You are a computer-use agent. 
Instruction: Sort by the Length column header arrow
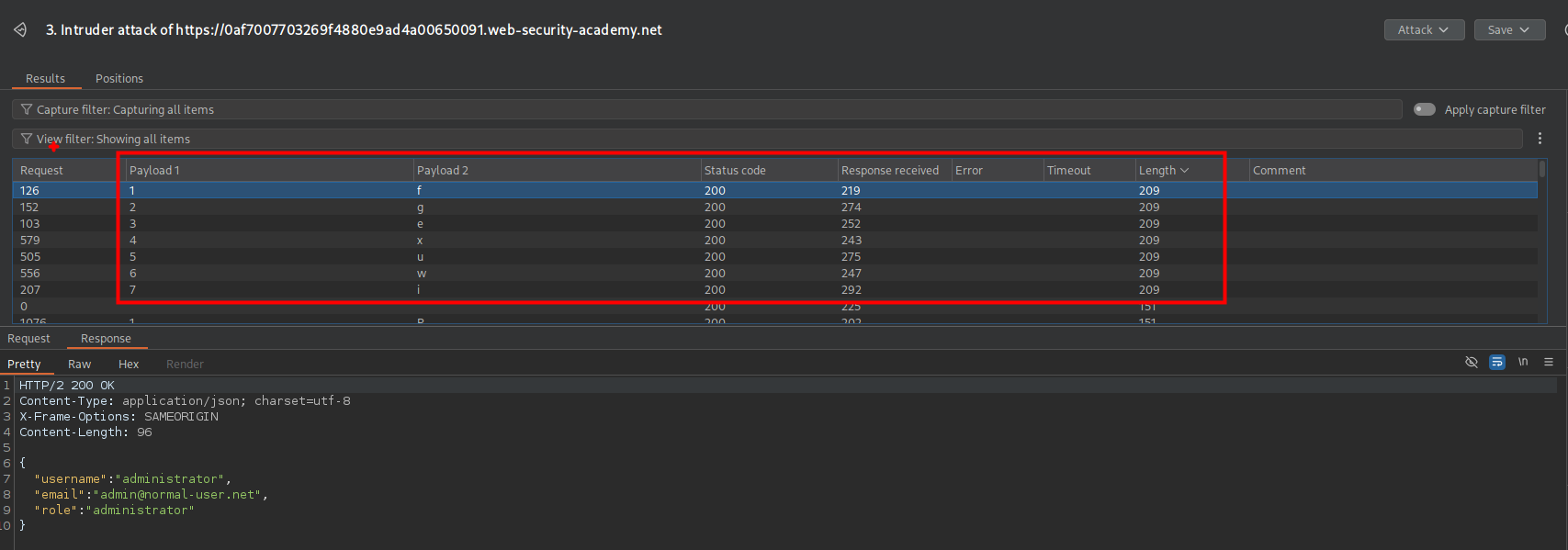1184,171
